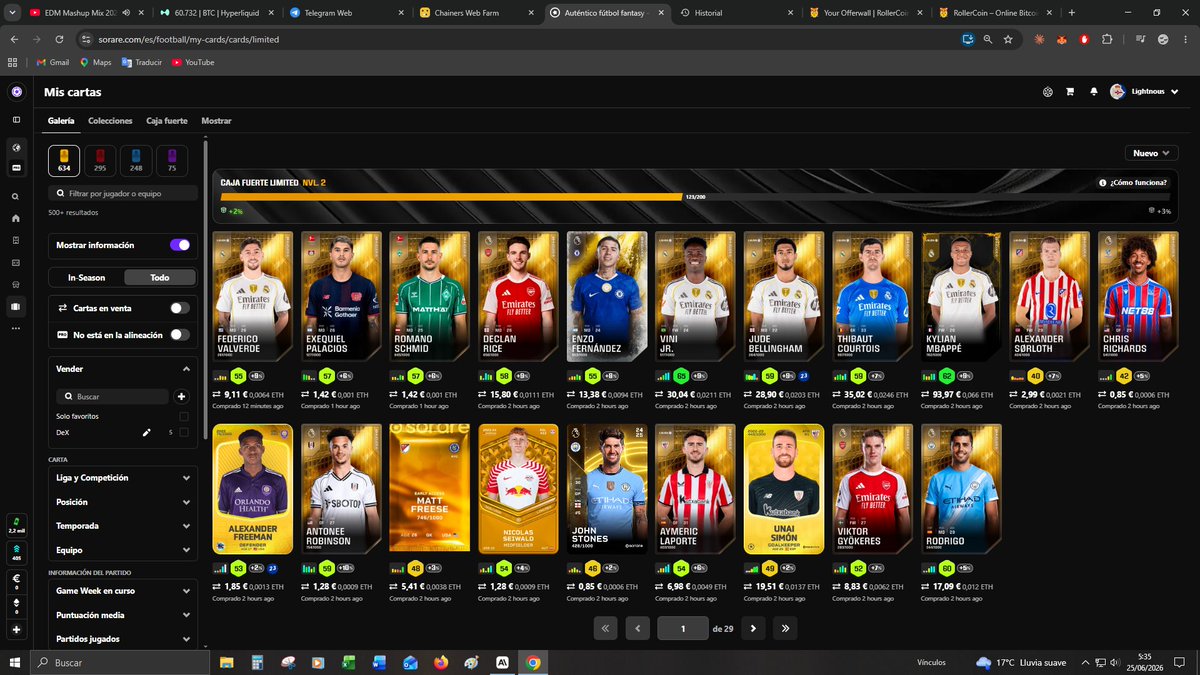Select the Limited yellow card rarity filter (634)
The height and width of the screenshot is (675, 1200).
(x=64, y=160)
